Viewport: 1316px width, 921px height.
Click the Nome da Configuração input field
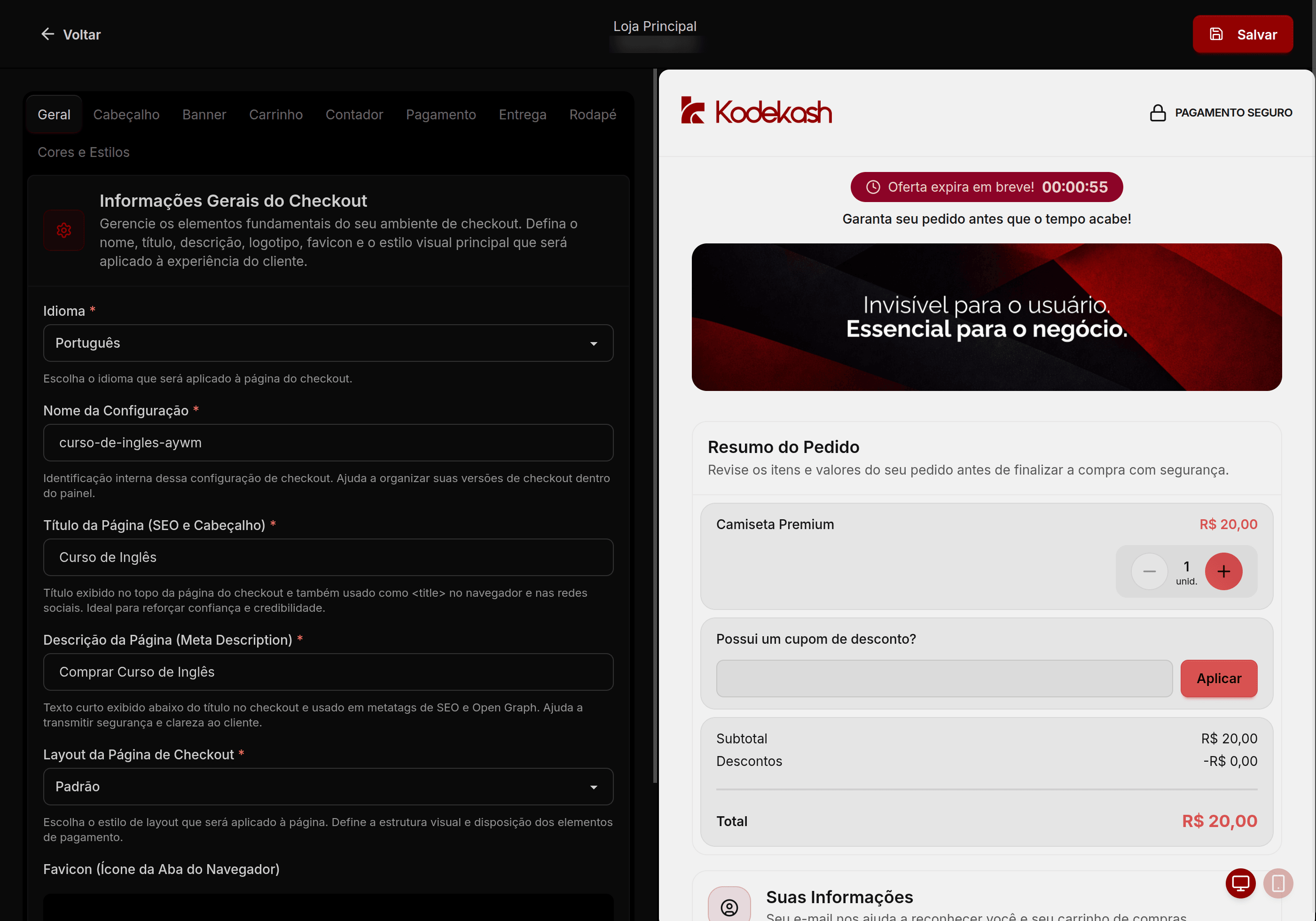[x=328, y=443]
